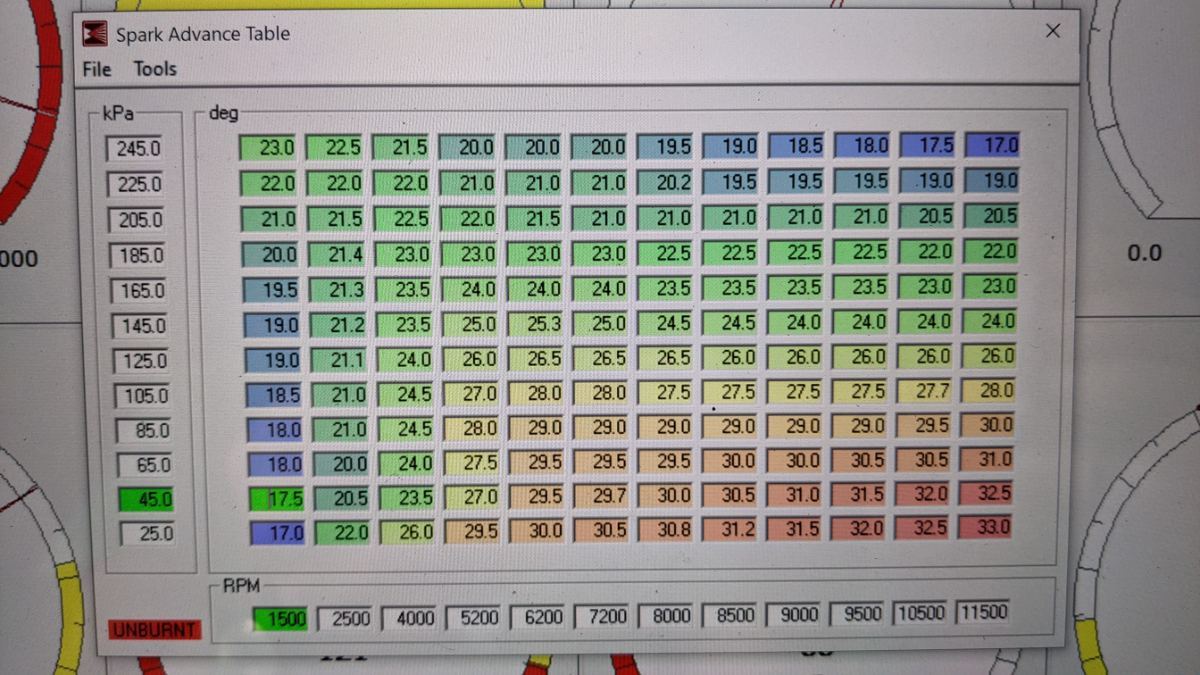The height and width of the screenshot is (675, 1200).
Task: Select the 185.0 kPa bin field
Action: point(140,256)
